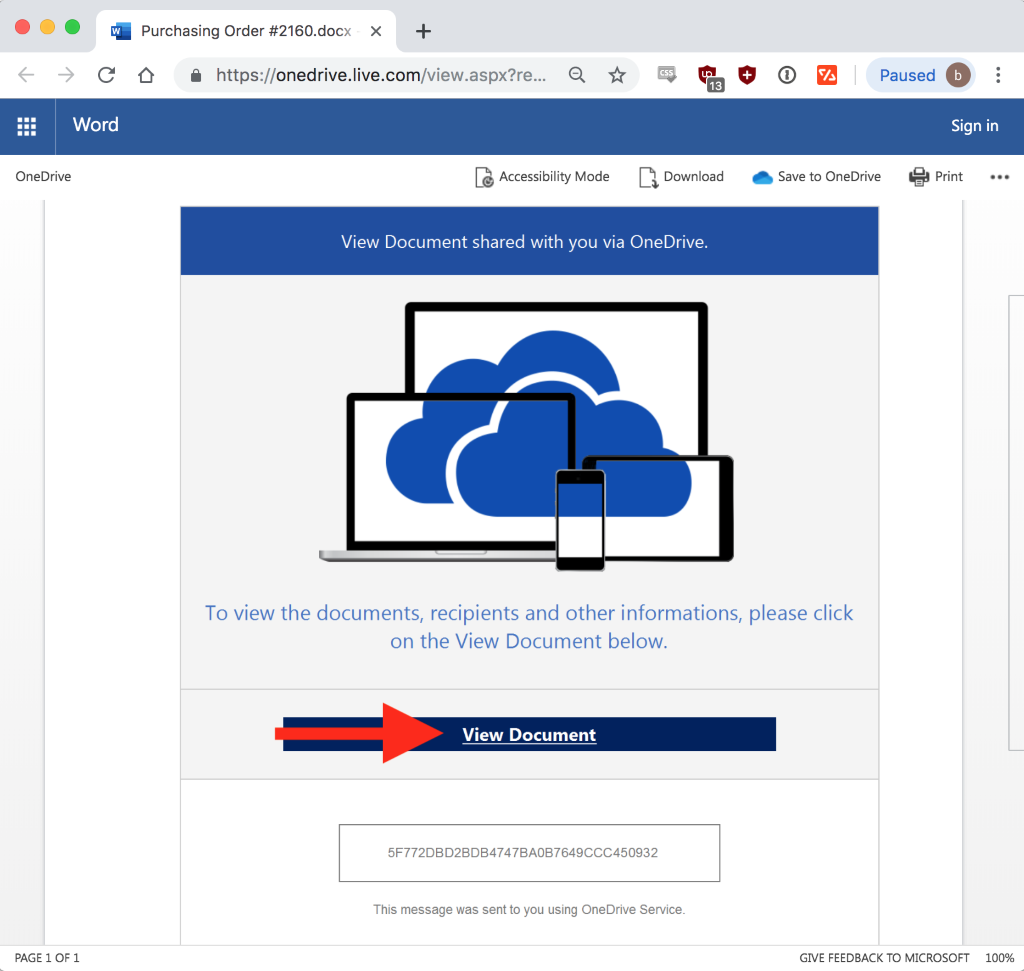Open the zoom magnifier in address bar

pyautogui.click(x=577, y=75)
